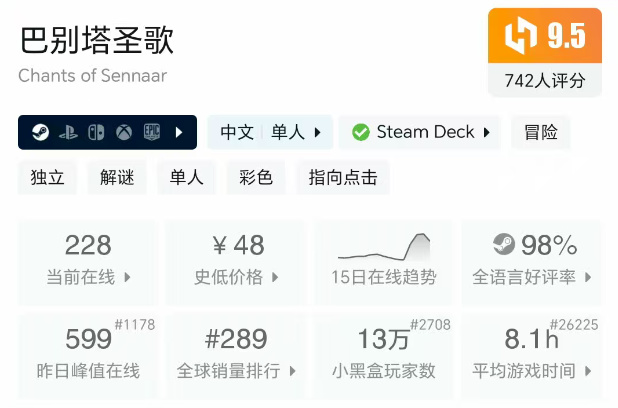The image size is (618, 408).
Task: Open the 解谜 puzzle tag
Action: point(117,177)
